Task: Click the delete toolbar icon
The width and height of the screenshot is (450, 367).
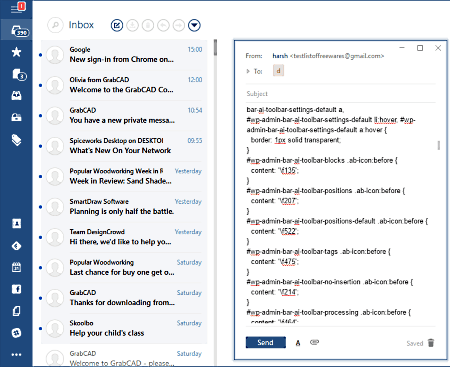Action: [x=148, y=25]
